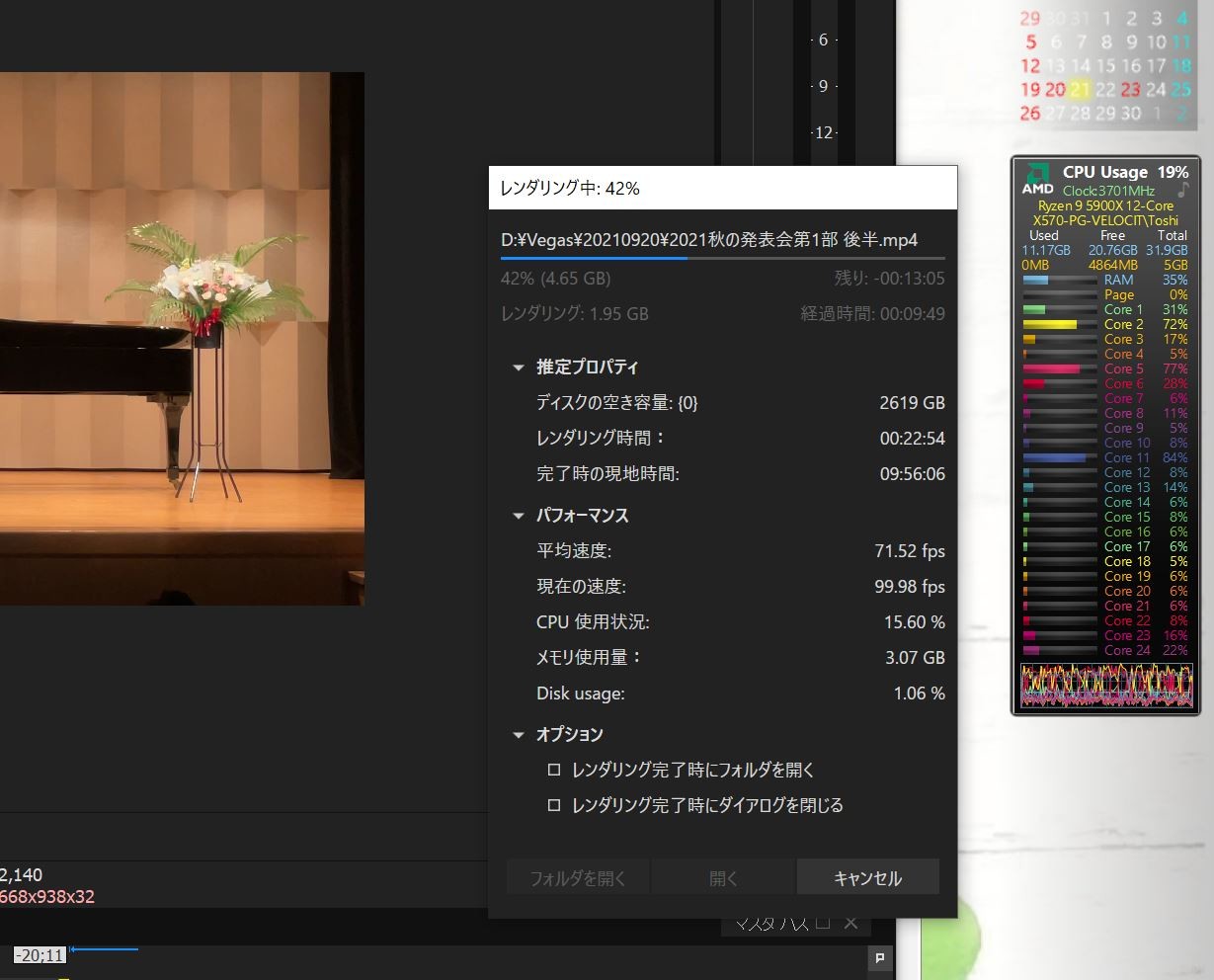The image size is (1214, 980).
Task: Cancel the render with キャンセル button
Action: pos(867,877)
